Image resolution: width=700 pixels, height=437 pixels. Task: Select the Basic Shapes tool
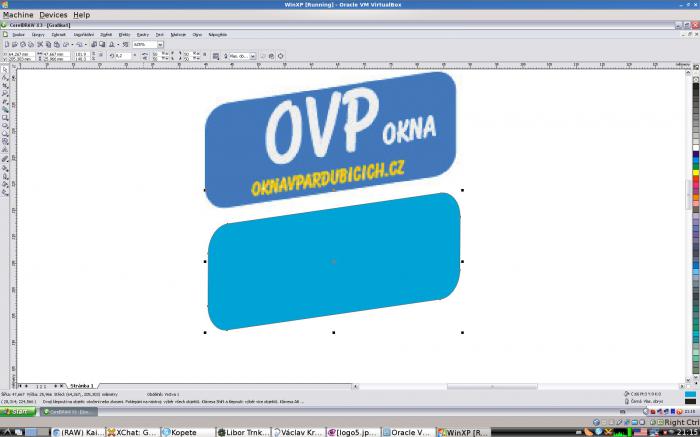coord(5,142)
